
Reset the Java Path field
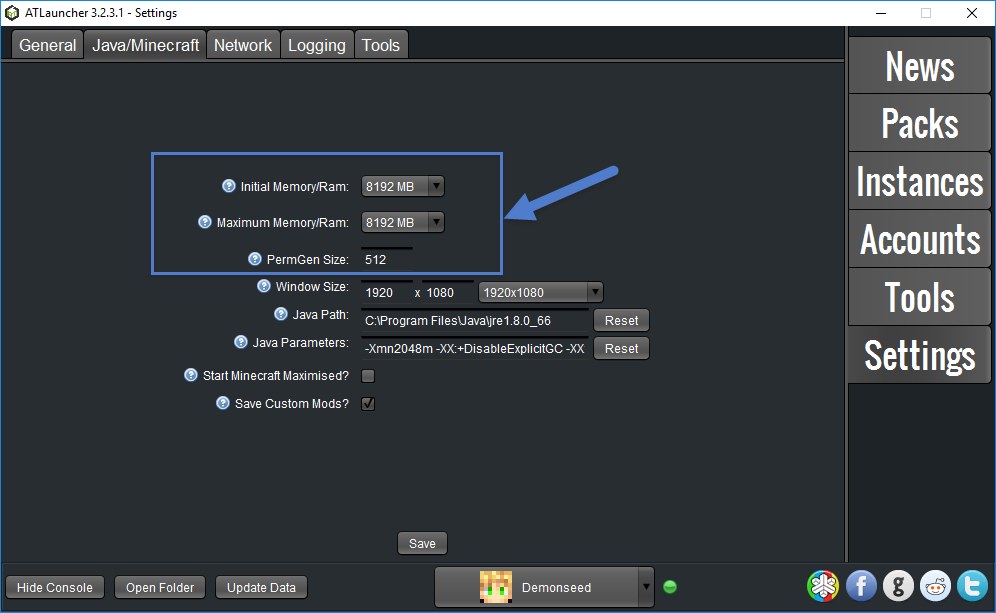(x=621, y=321)
